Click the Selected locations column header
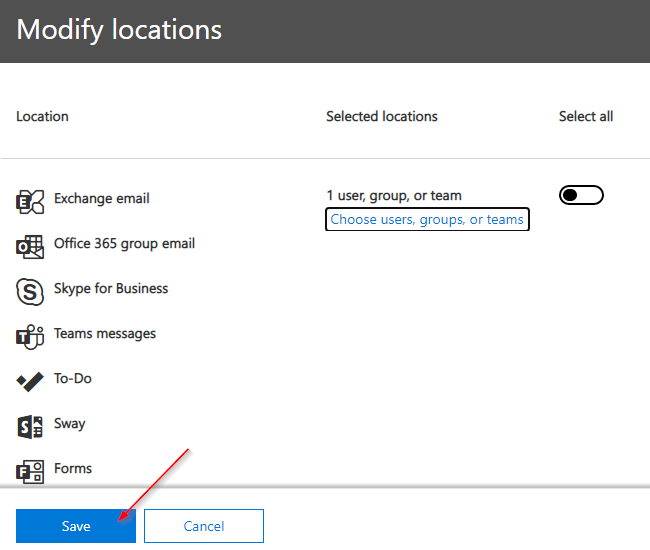The width and height of the screenshot is (650, 550). click(382, 116)
